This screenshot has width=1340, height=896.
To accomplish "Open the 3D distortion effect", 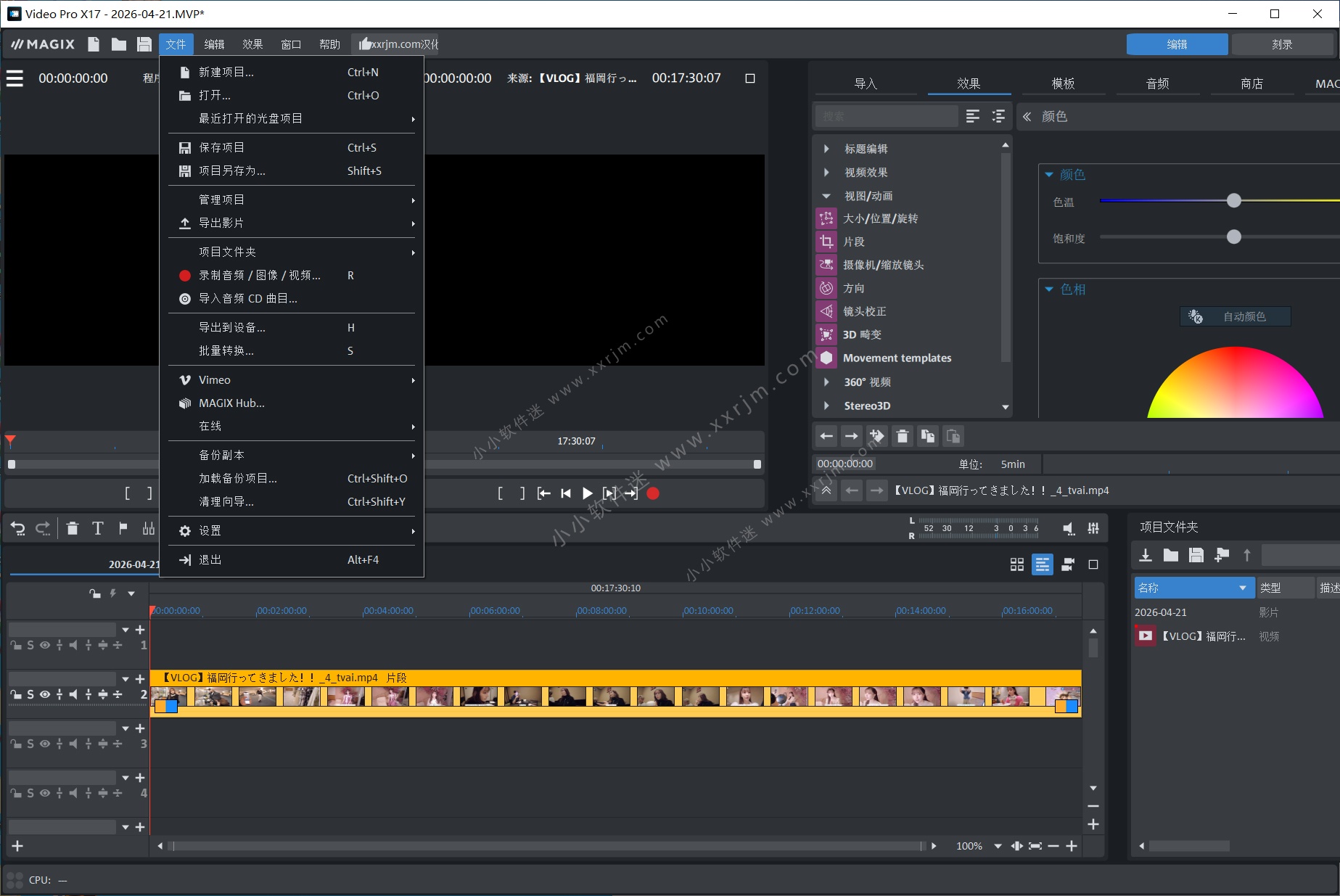I will [861, 334].
